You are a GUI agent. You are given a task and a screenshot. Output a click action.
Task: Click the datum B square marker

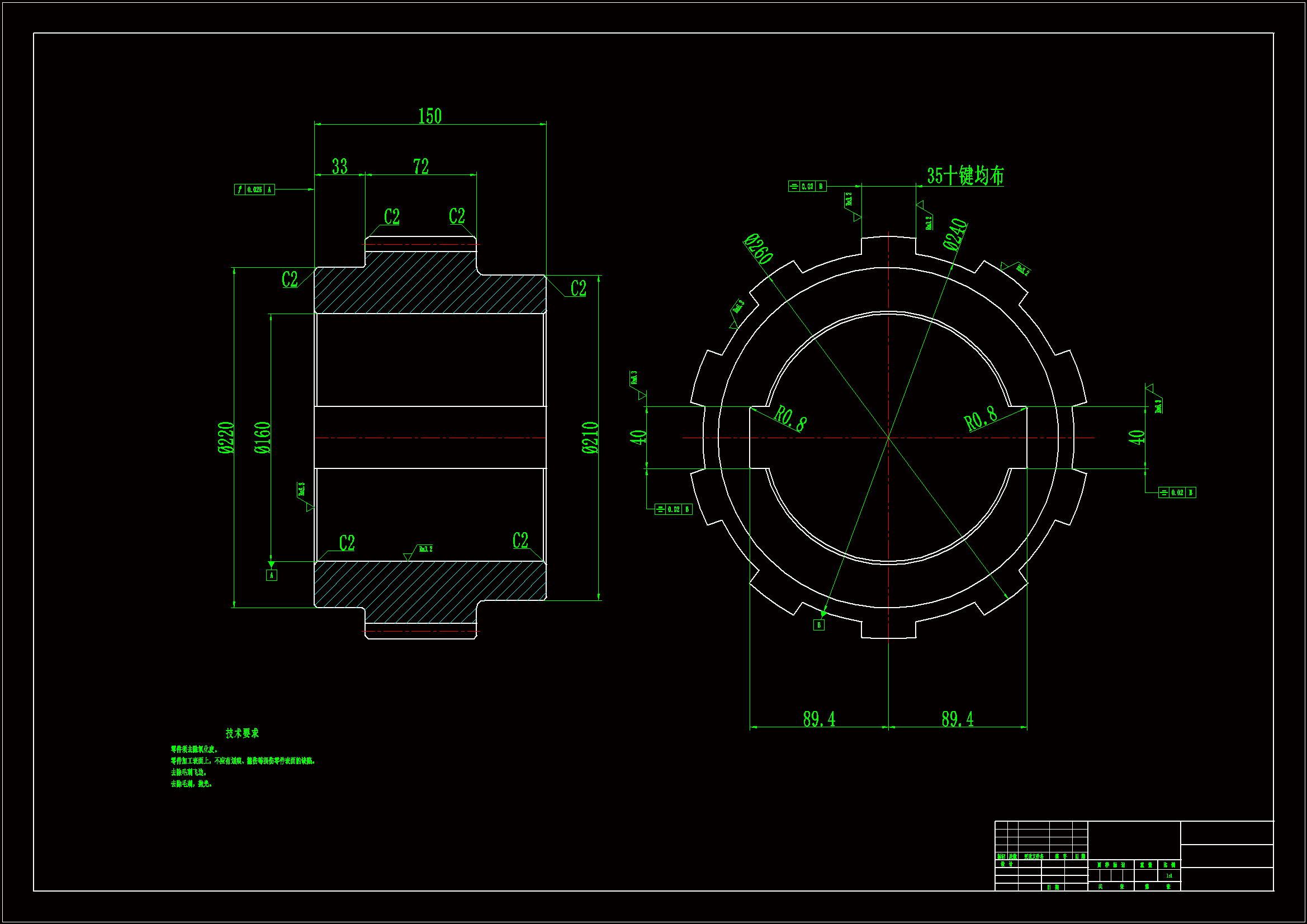pyautogui.click(x=818, y=625)
